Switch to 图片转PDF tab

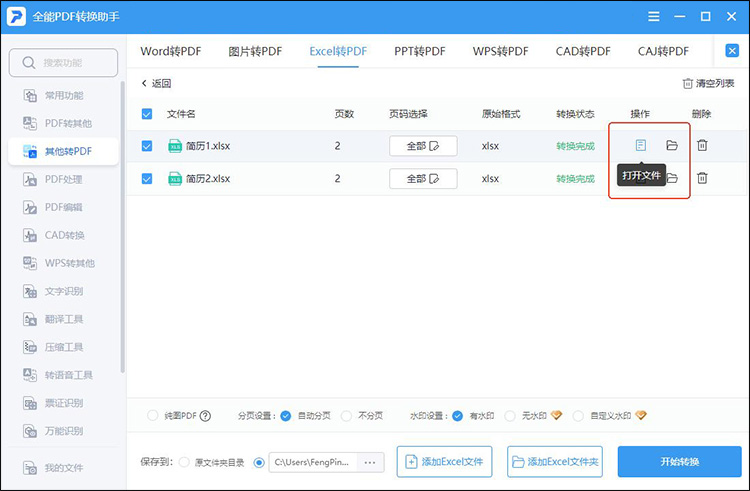click(255, 51)
